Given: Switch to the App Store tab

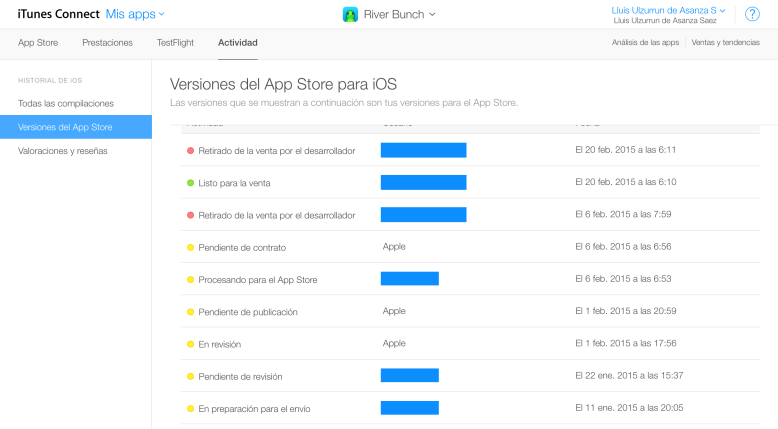Looking at the screenshot, I should tap(38, 43).
